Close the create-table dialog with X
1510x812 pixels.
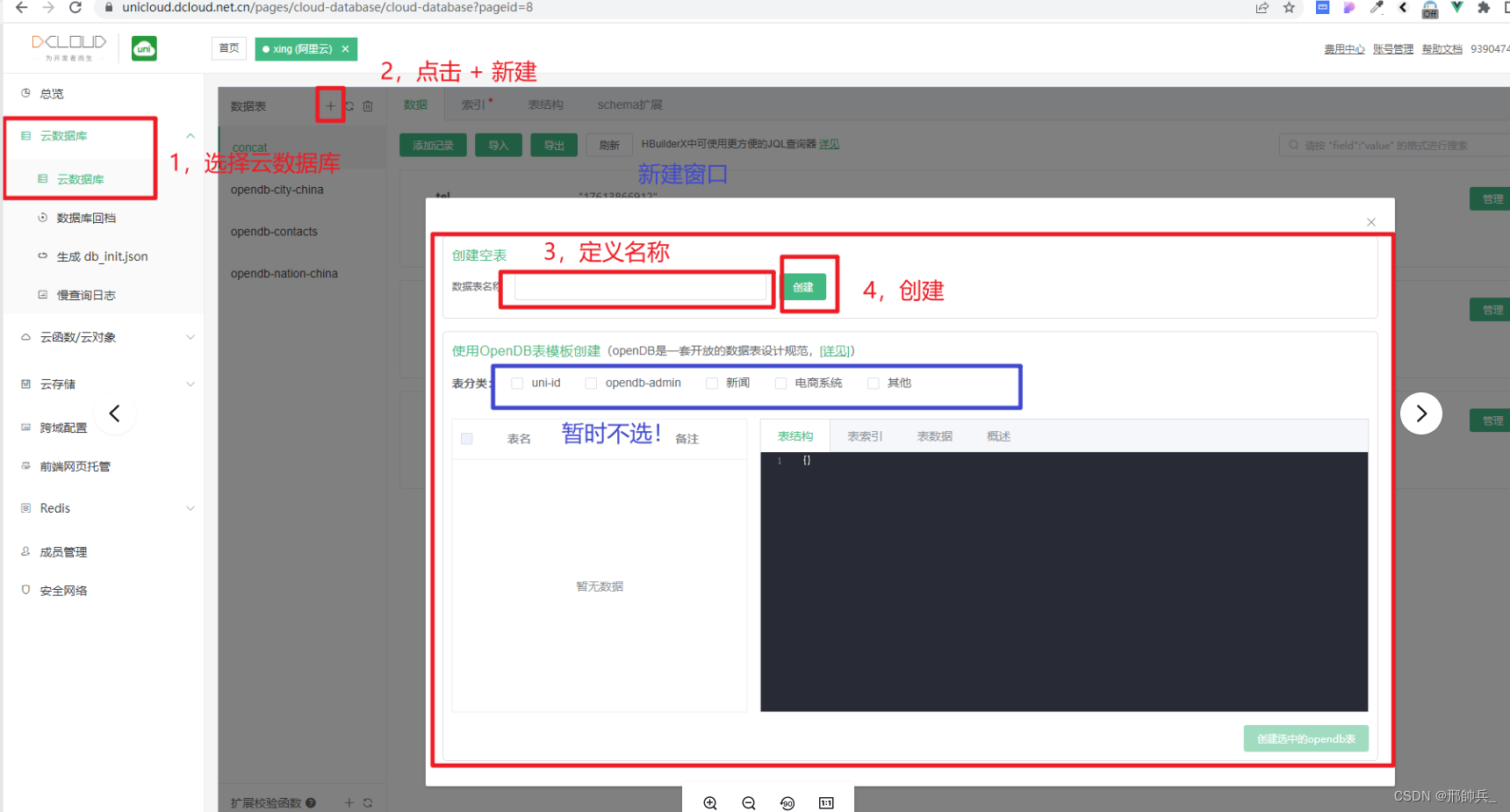coord(1371,222)
